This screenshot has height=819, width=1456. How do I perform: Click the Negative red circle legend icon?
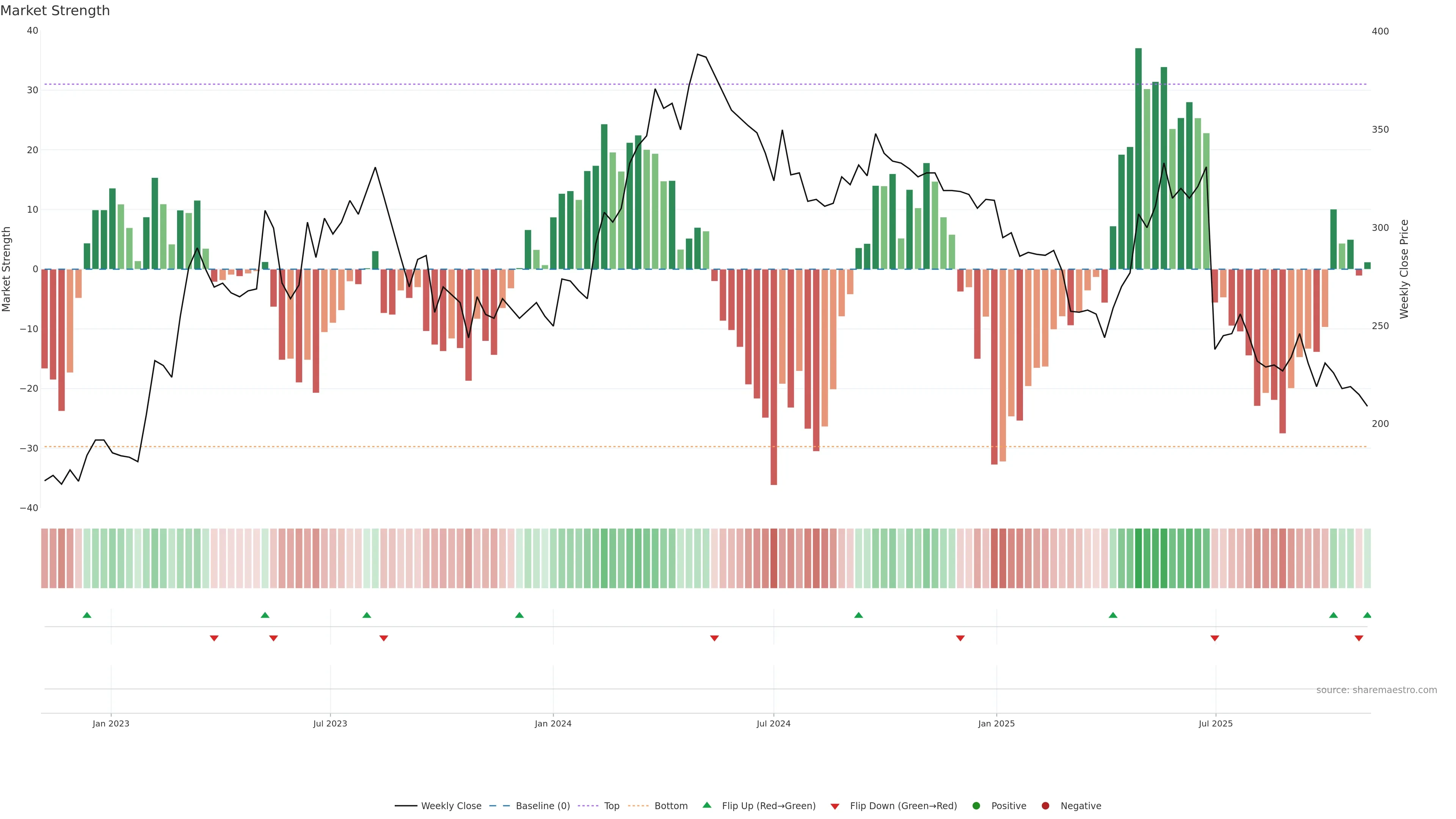(x=1045, y=805)
